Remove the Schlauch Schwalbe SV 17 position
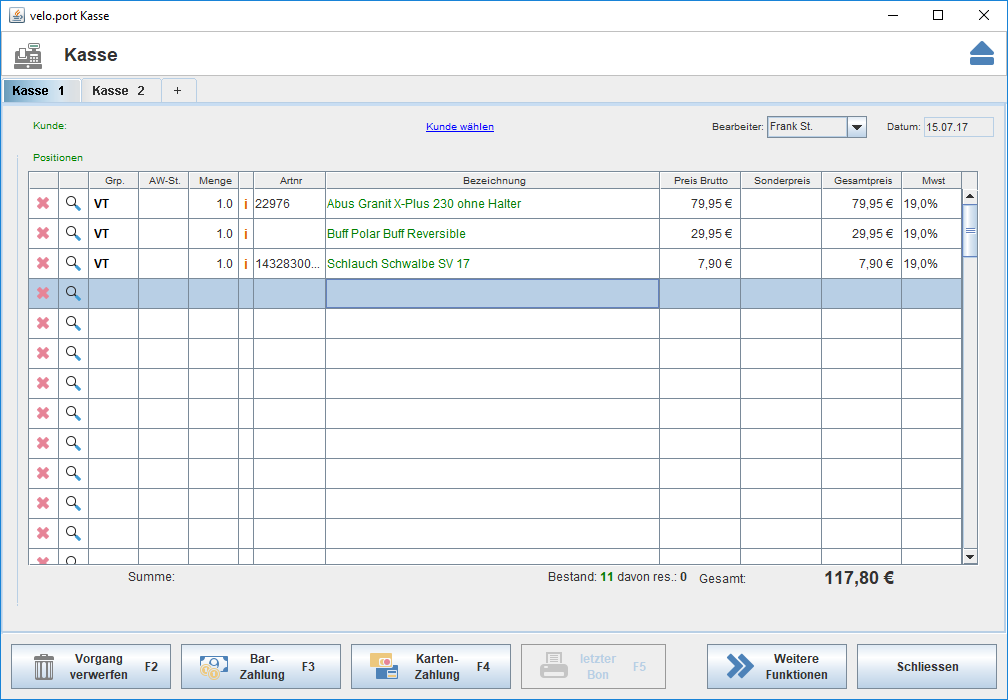 tap(43, 263)
